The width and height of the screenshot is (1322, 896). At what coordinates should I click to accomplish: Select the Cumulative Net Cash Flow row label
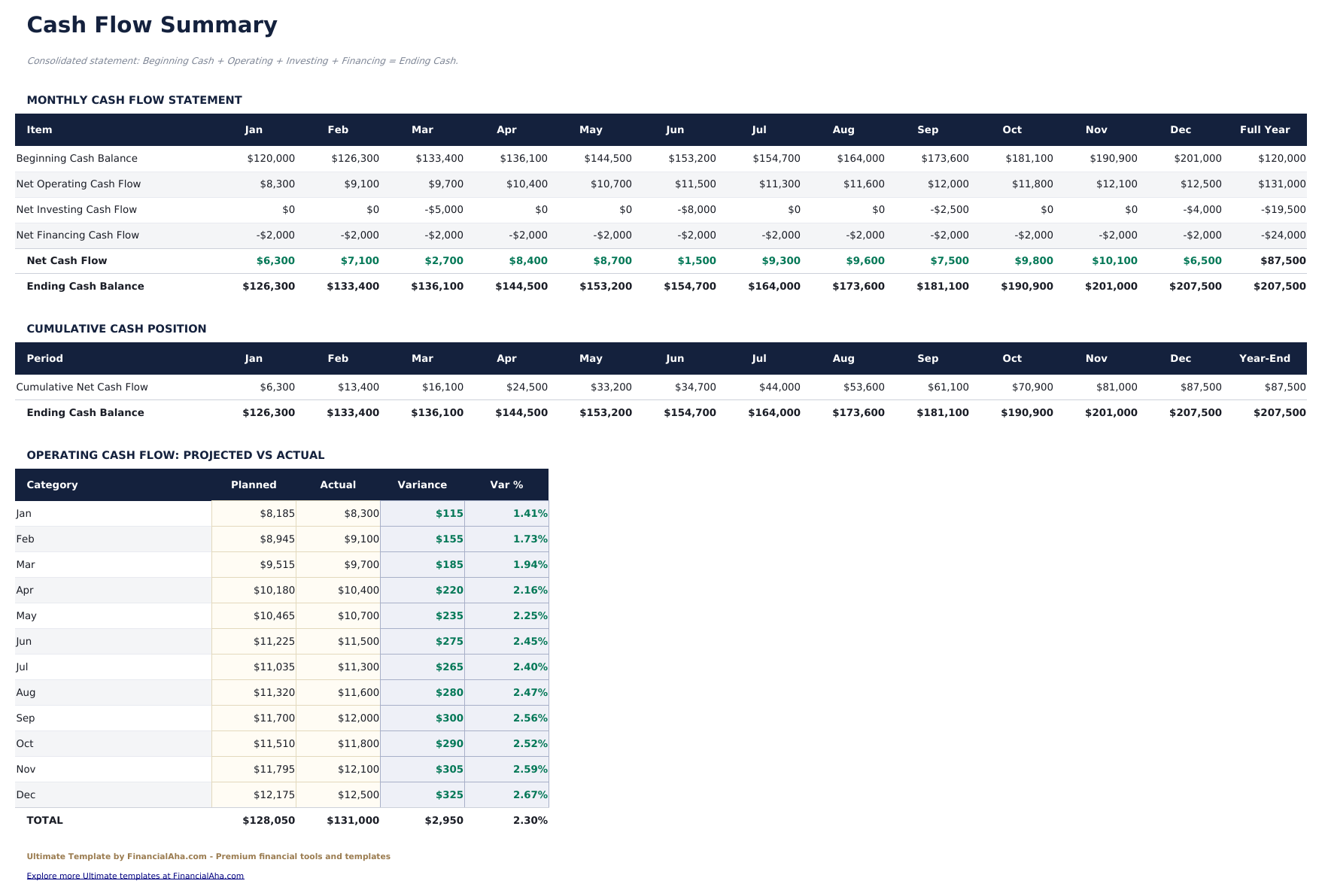(x=82, y=387)
